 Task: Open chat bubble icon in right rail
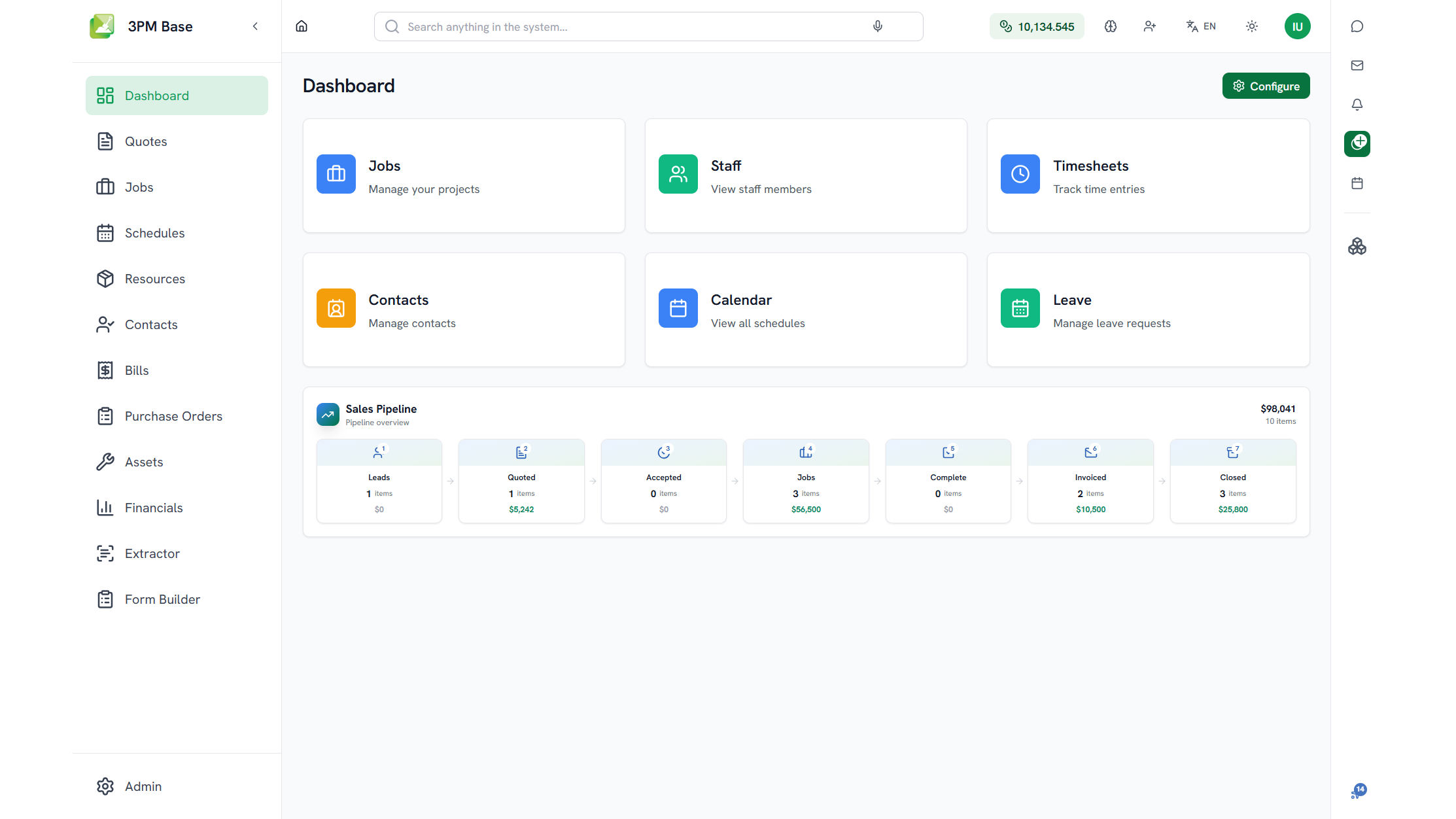(x=1357, y=26)
